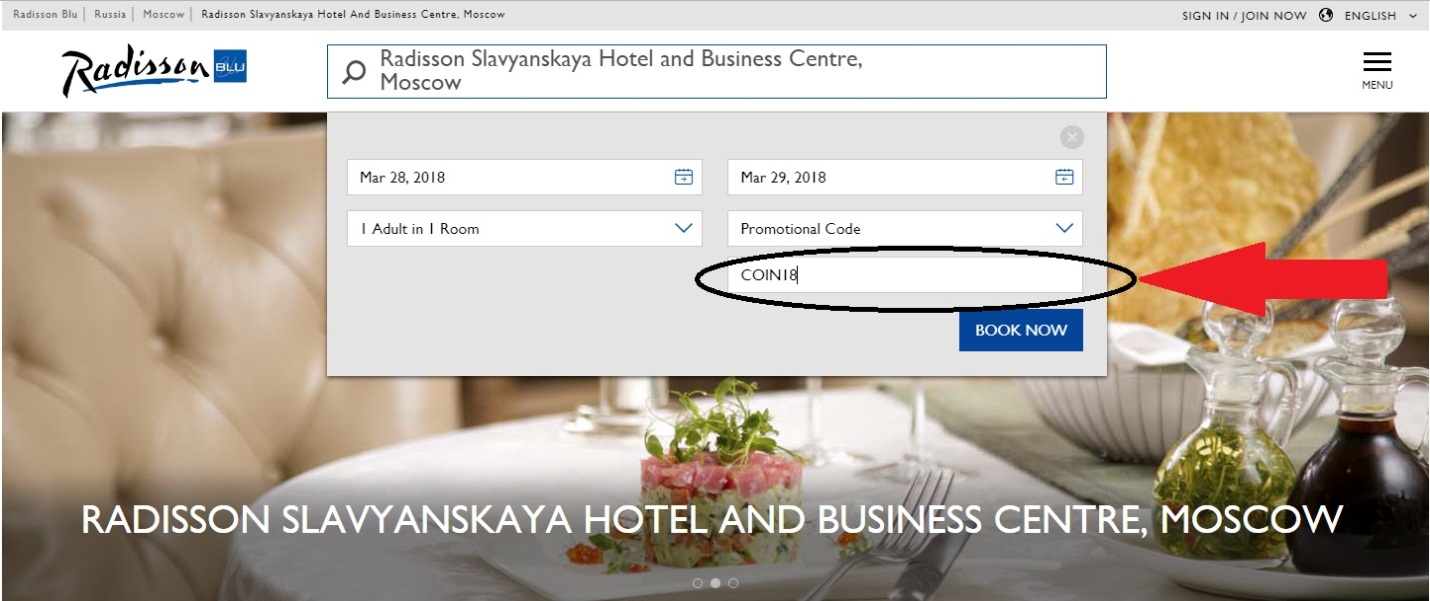This screenshot has width=1430, height=601.
Task: Select the third carousel slide dot
Action: click(733, 583)
